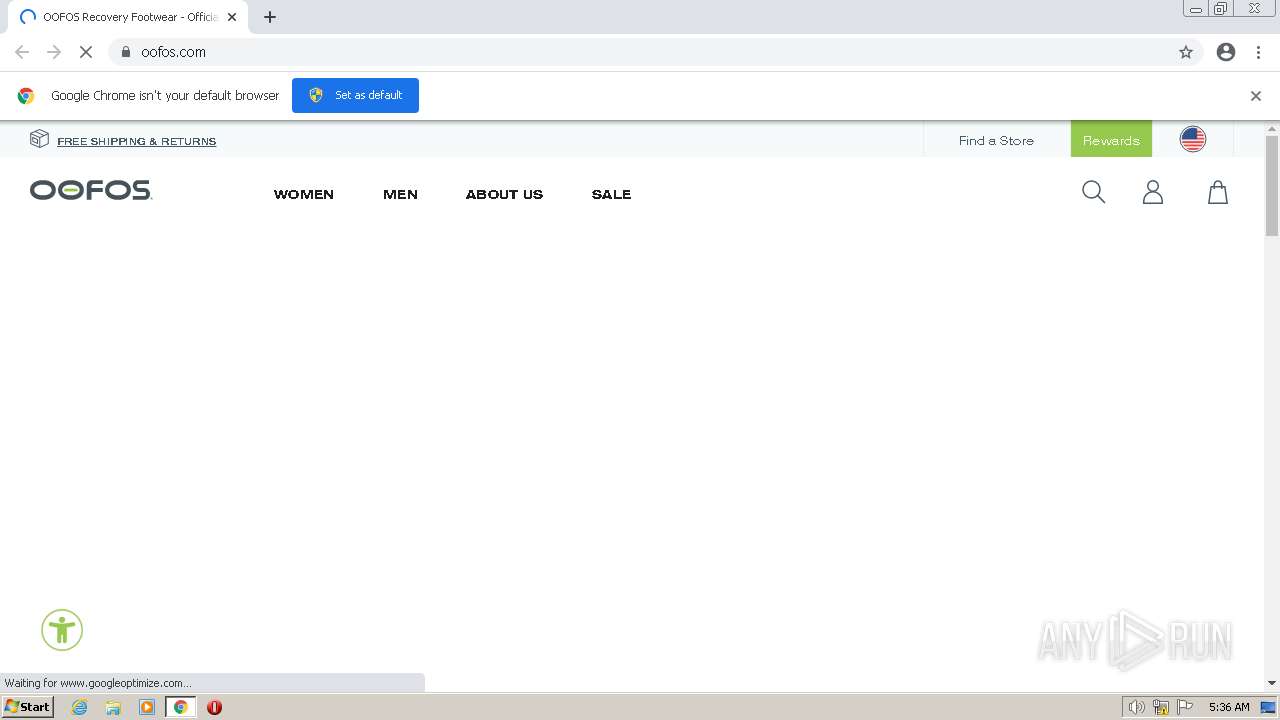Stop loading the page
Screen dimensions: 1280x720
[x=86, y=52]
